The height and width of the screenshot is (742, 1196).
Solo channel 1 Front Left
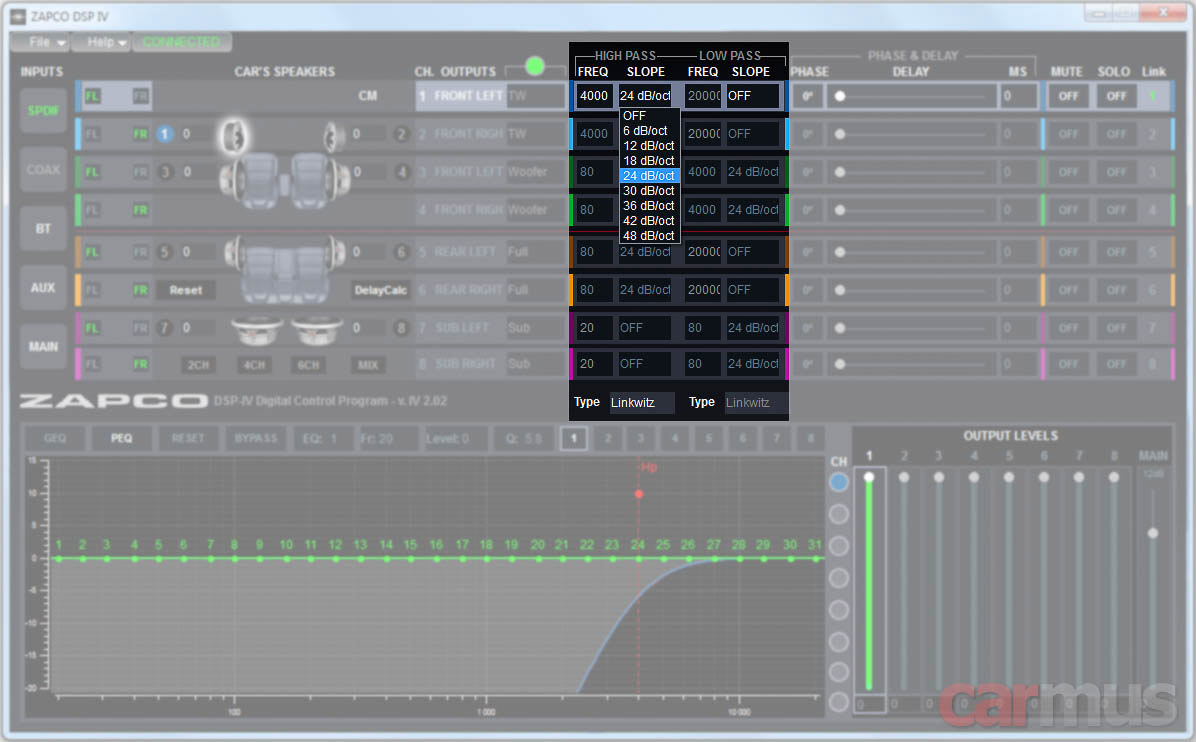coord(1116,96)
